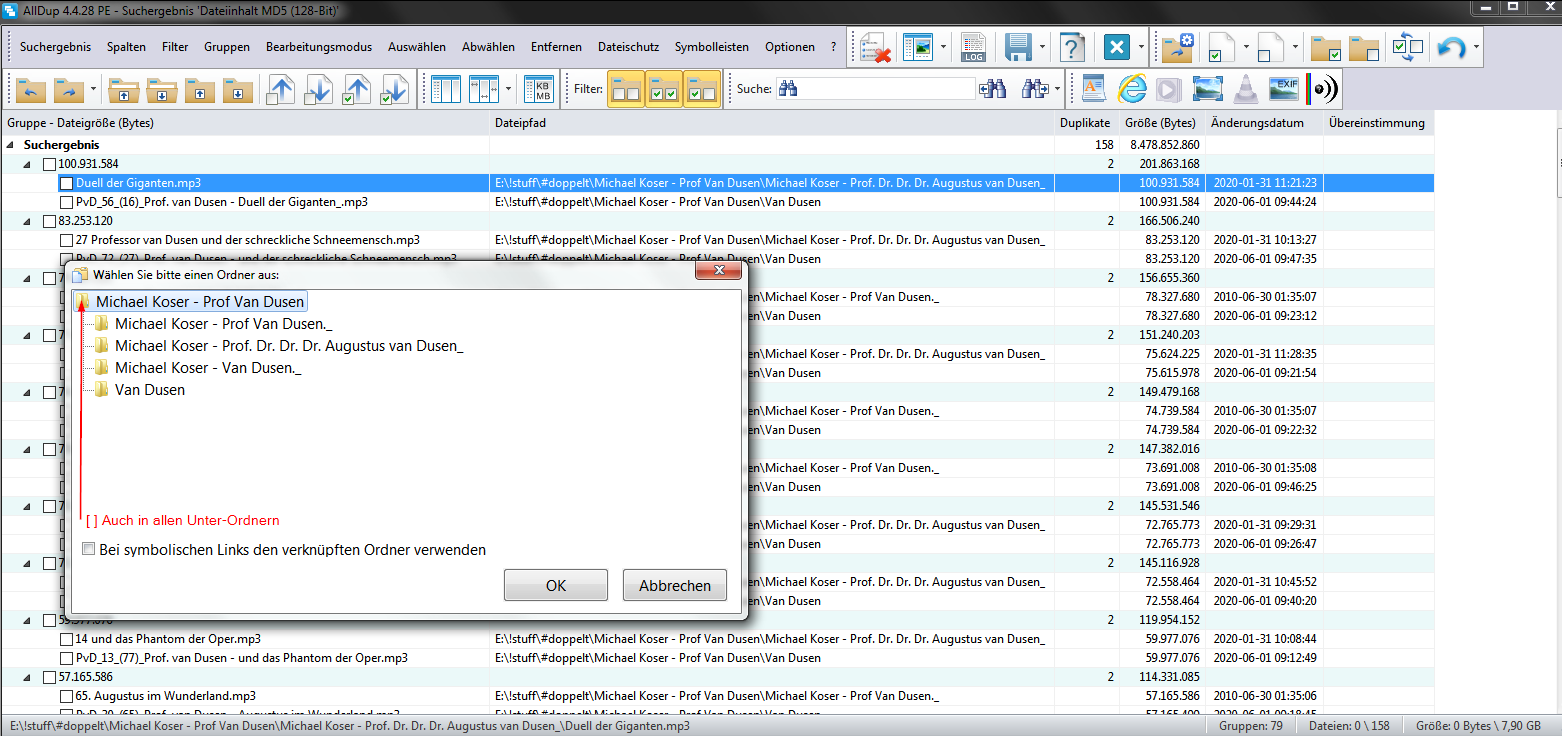
Task: Click the VLC traffic cone icon
Action: (x=1245, y=89)
